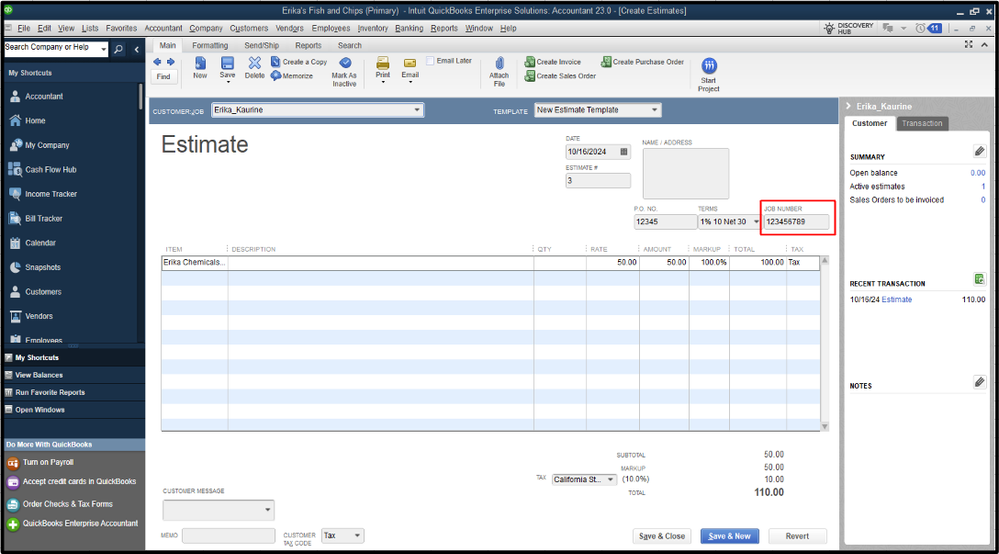Open the date picker calendar icon

tap(624, 152)
